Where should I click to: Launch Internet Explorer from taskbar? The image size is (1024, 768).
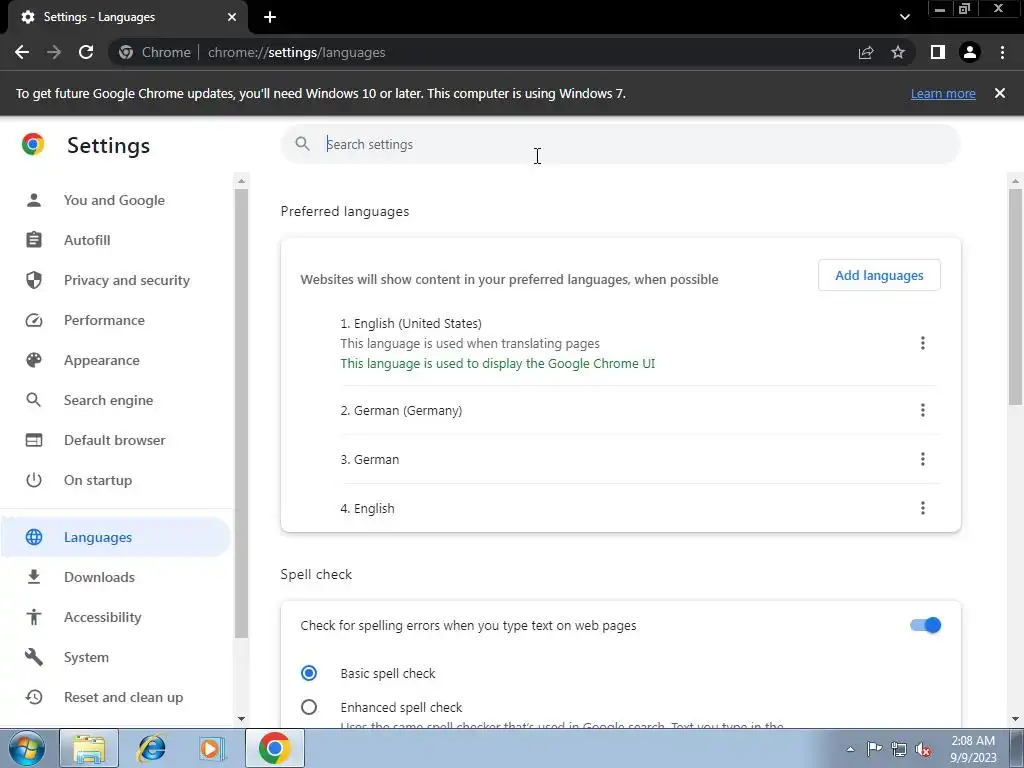click(x=152, y=748)
